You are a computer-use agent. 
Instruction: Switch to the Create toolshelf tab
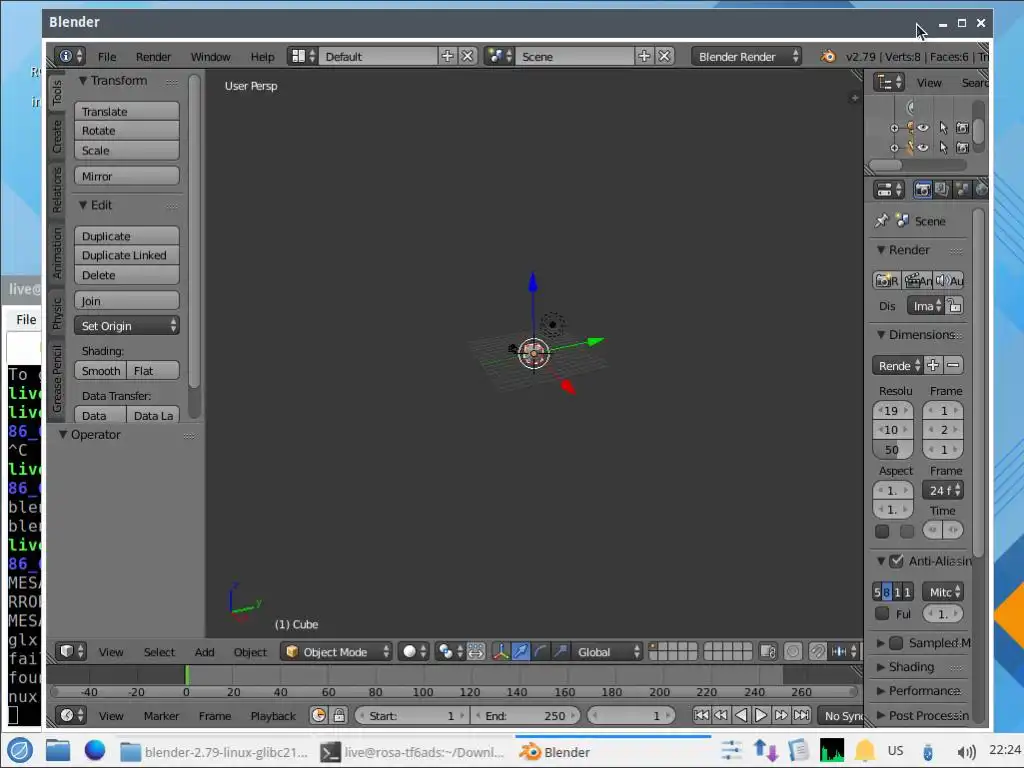[57, 136]
